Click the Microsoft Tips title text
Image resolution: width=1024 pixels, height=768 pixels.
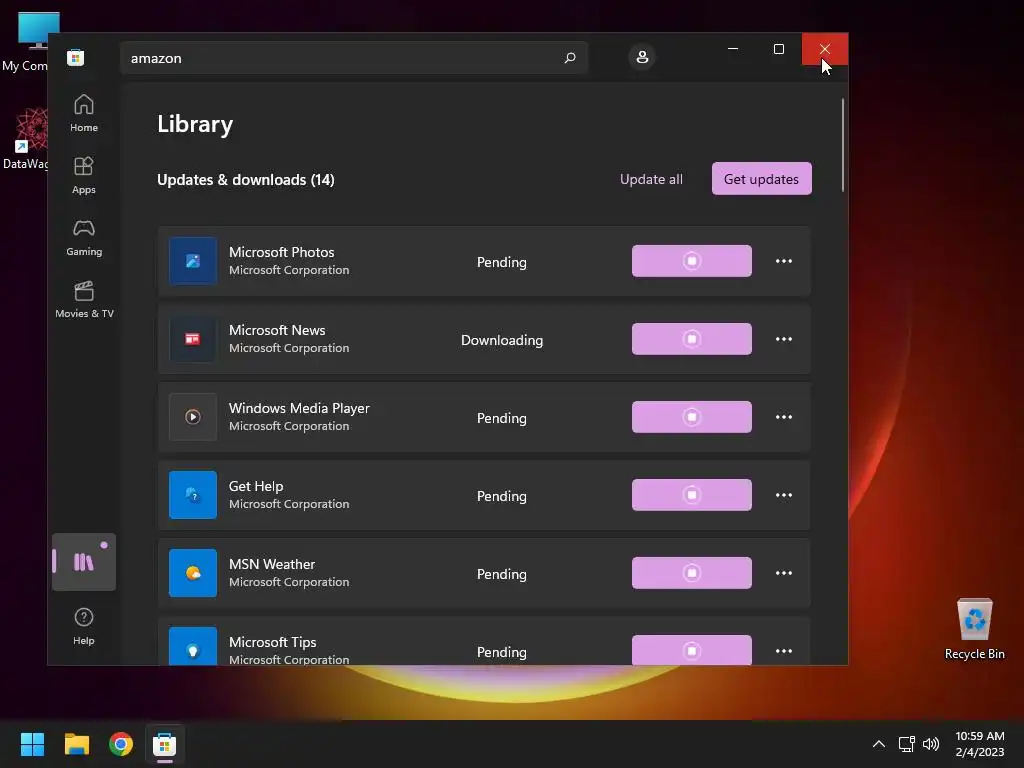click(x=272, y=642)
